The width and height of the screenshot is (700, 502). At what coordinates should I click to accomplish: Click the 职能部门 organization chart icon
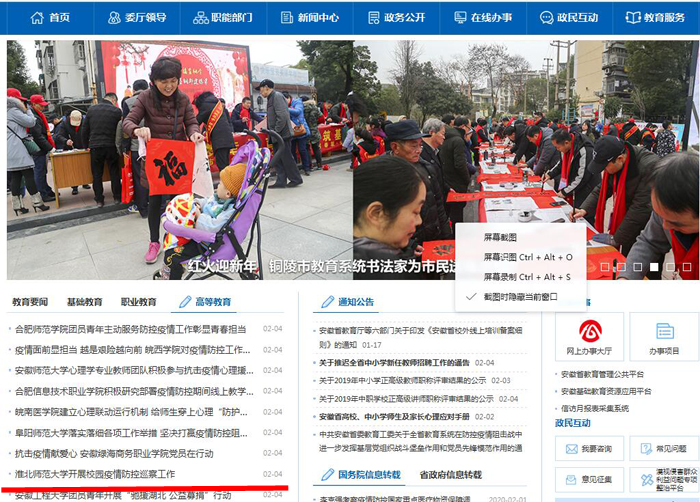201,18
